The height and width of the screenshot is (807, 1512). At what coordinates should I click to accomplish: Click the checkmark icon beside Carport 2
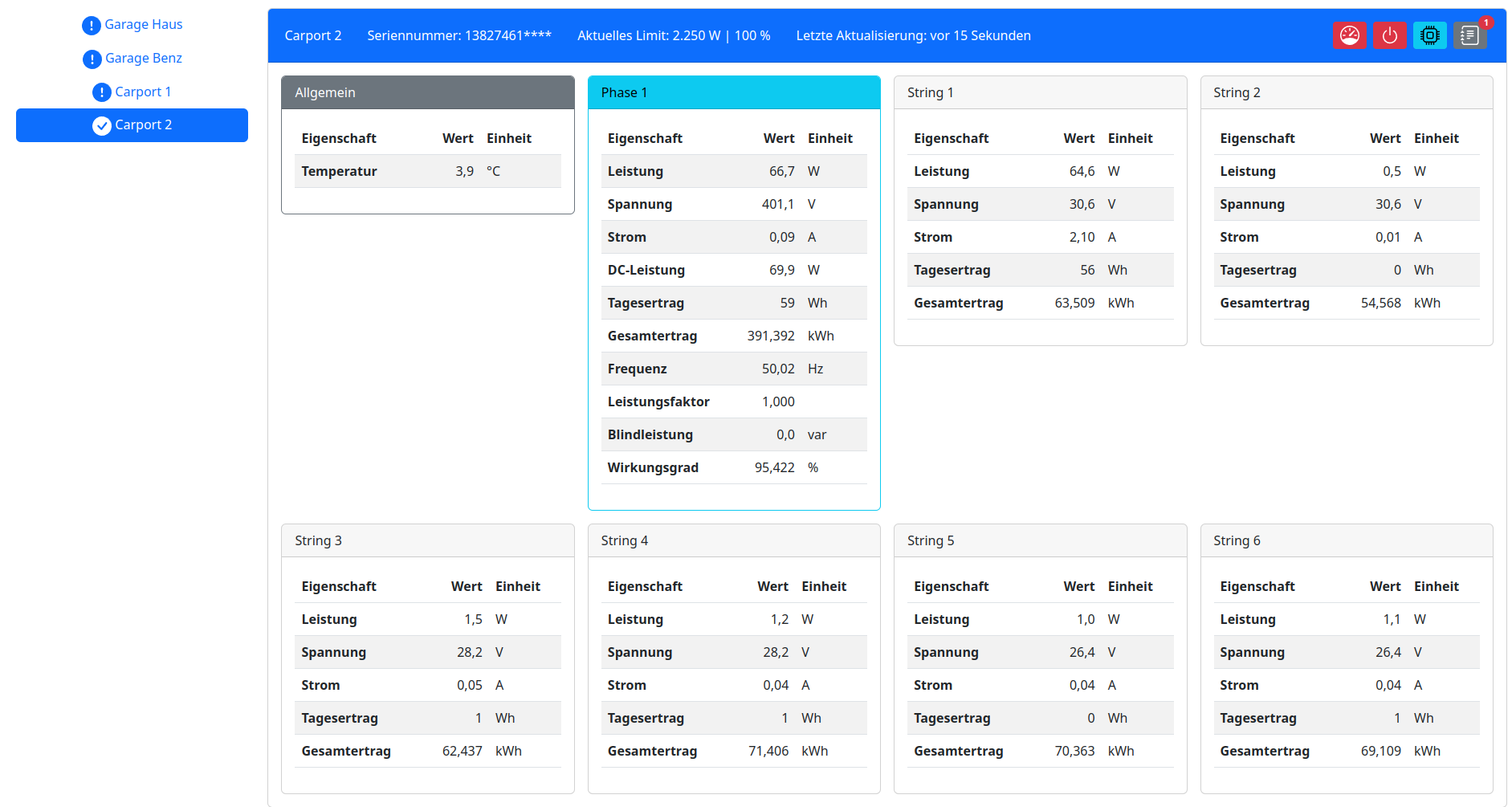pos(102,126)
